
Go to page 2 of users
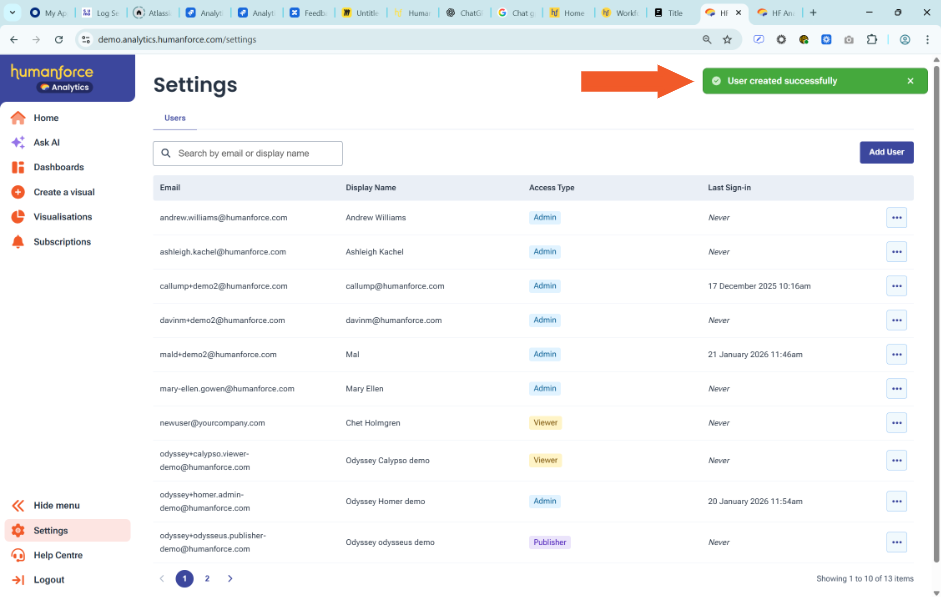[x=207, y=578]
